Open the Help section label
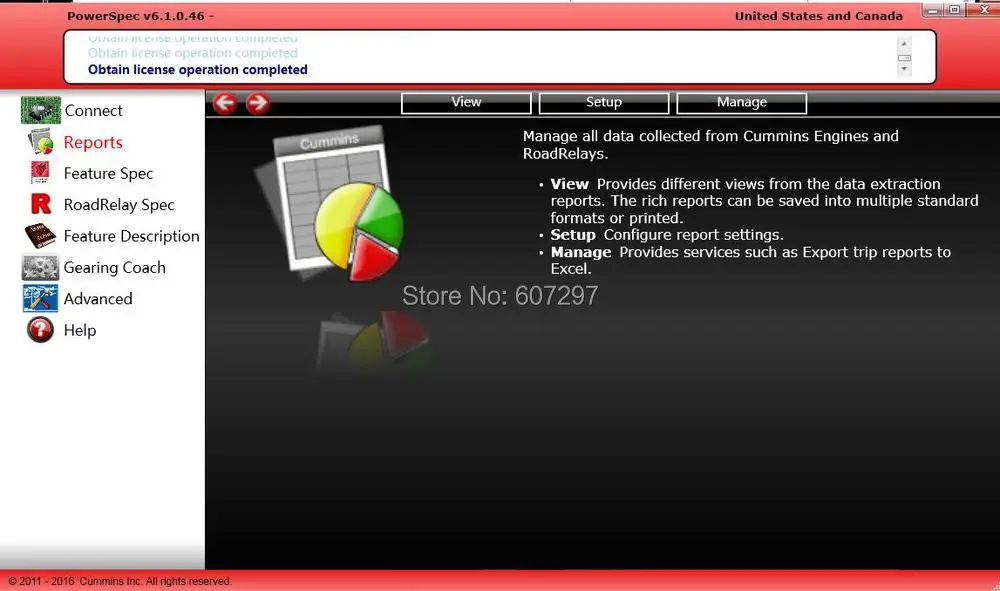Viewport: 1000px width, 591px height. tap(80, 330)
